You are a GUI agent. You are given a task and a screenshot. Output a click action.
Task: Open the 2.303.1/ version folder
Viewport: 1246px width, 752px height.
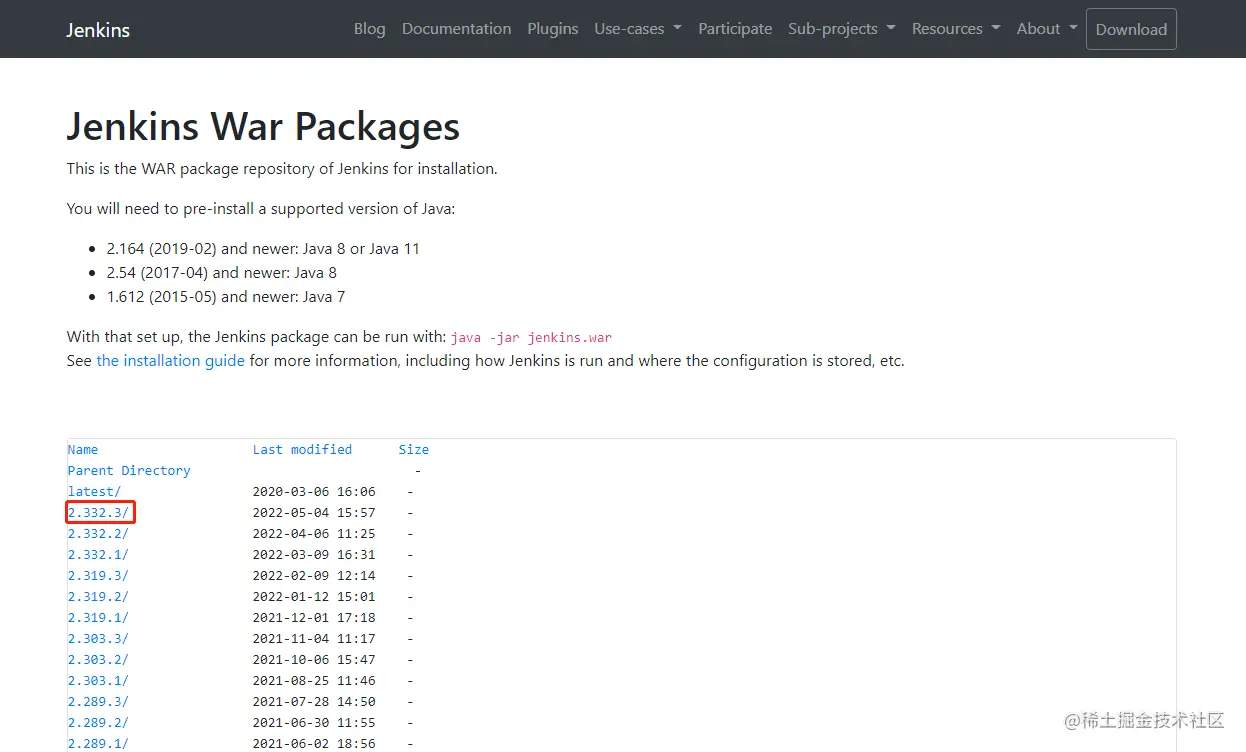click(98, 681)
